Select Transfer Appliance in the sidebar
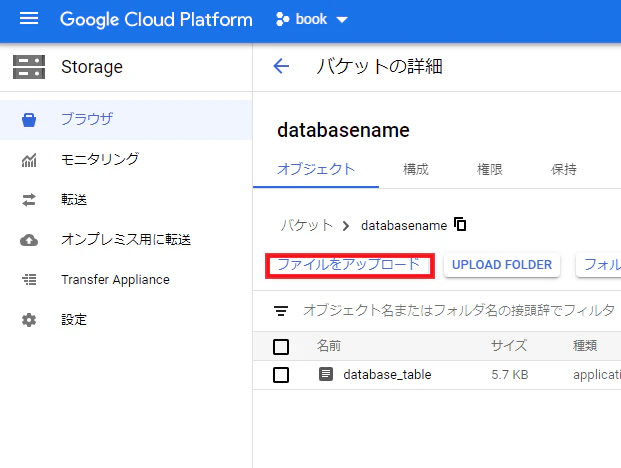 126,280
